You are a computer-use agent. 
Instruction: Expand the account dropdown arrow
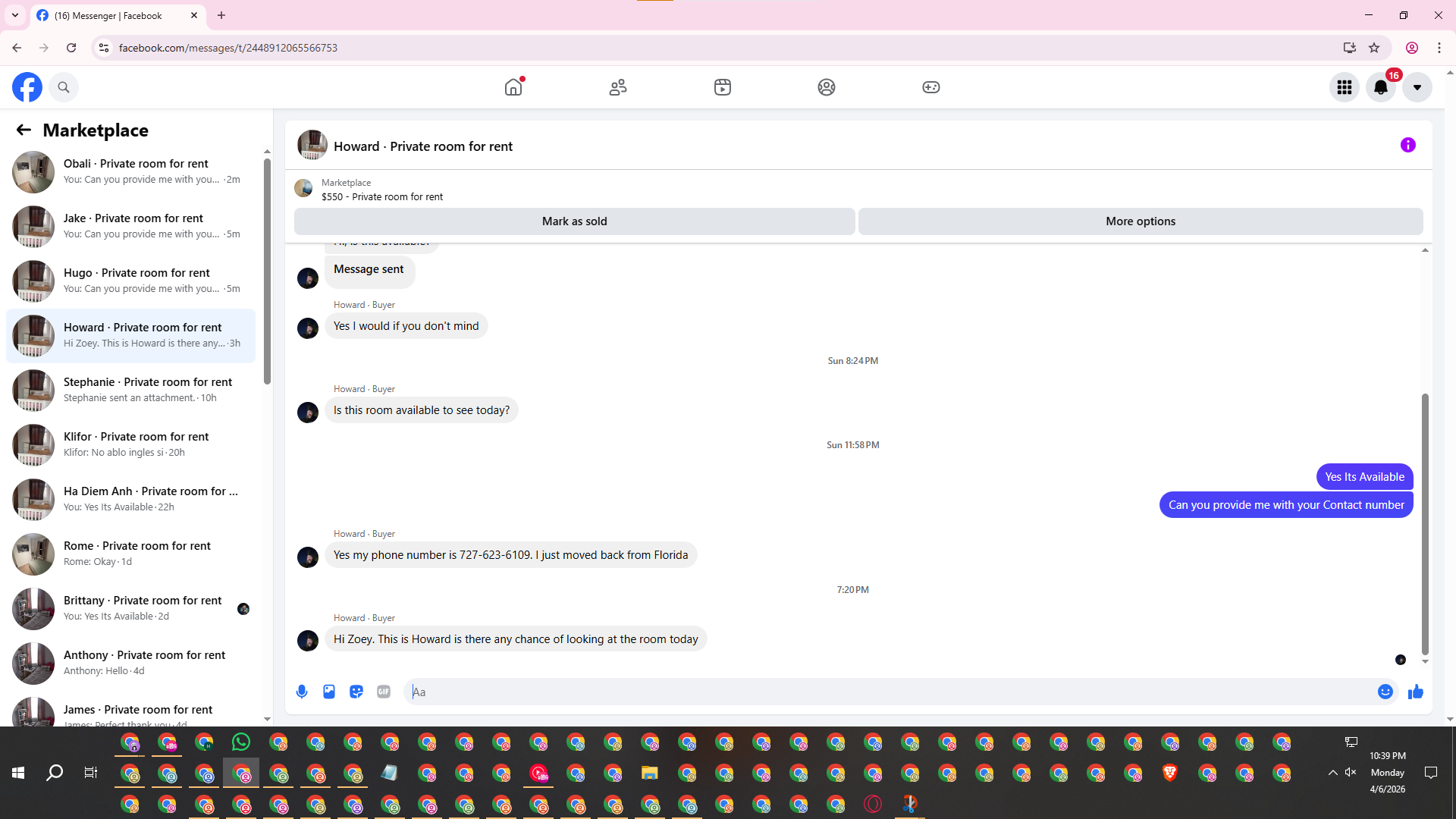tap(1417, 87)
